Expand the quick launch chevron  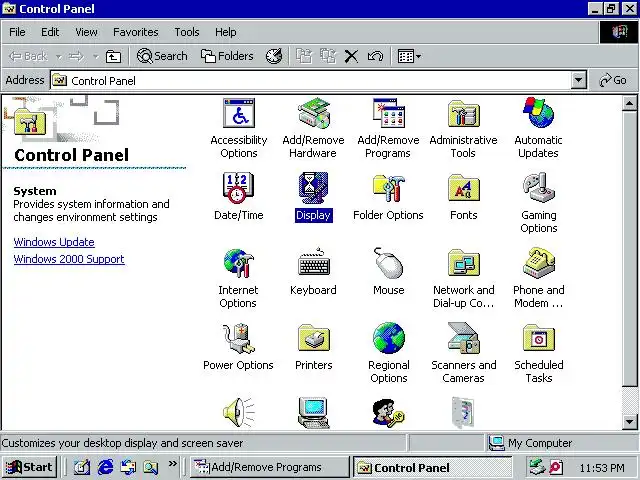click(x=173, y=464)
